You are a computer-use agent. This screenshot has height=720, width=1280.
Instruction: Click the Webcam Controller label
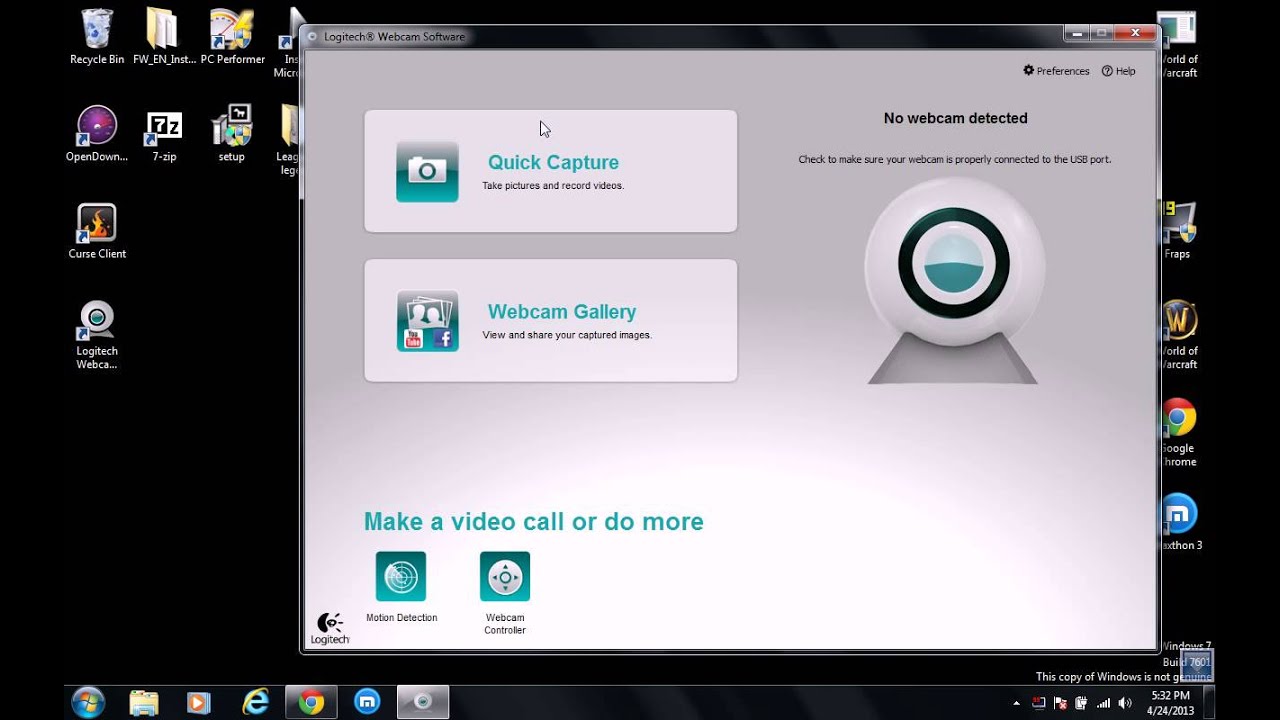point(505,624)
